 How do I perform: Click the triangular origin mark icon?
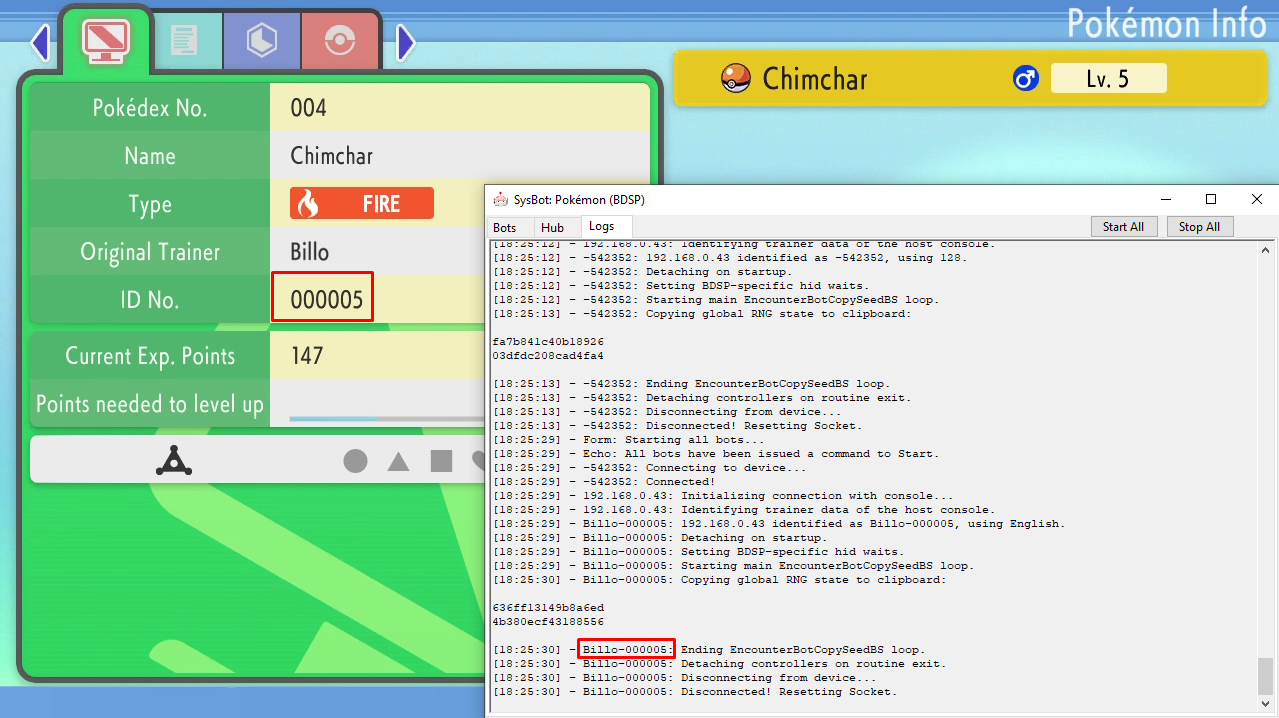point(174,460)
